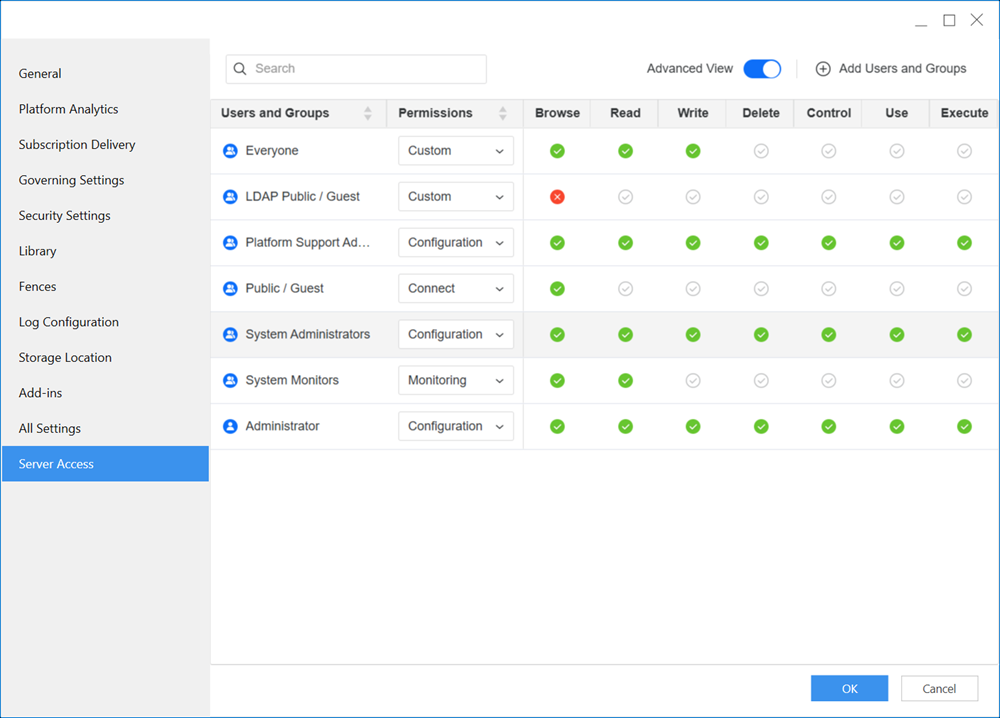Viewport: 1000px width, 718px height.
Task: Click sort arrows on Users and Groups column
Action: (x=368, y=113)
